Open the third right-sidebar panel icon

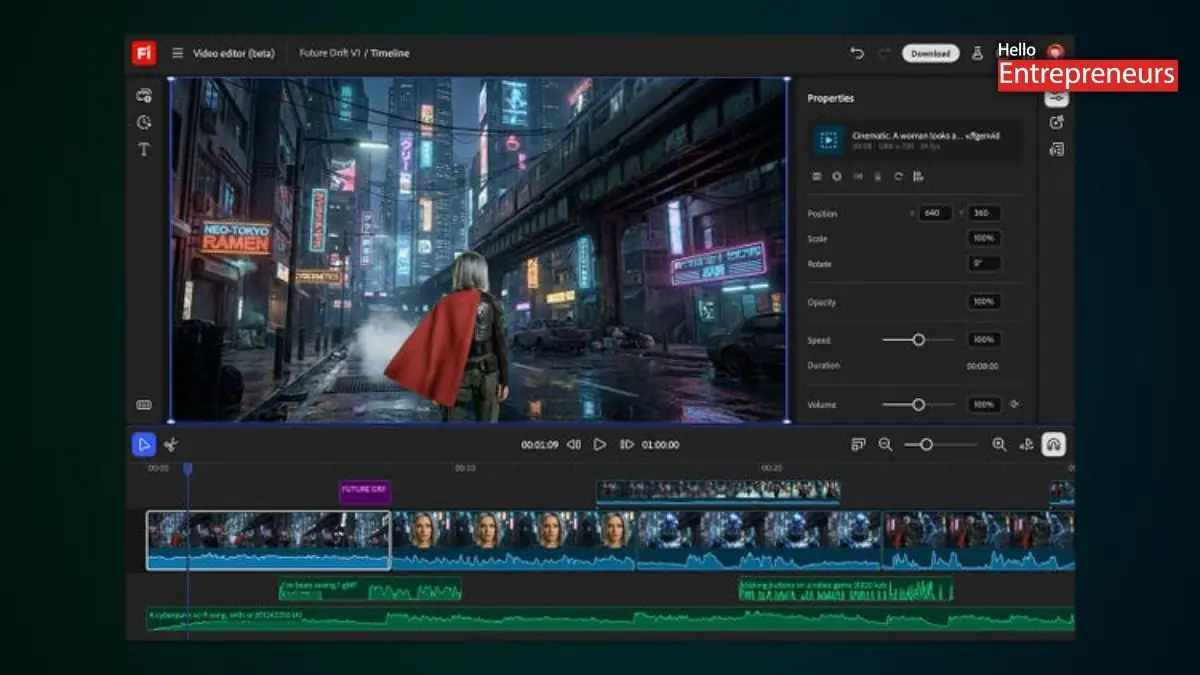(1057, 149)
